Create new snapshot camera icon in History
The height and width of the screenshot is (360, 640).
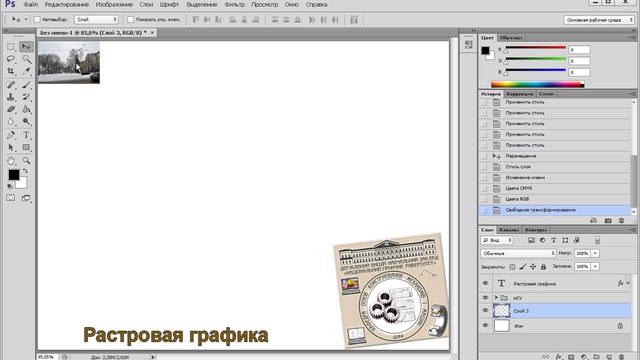pyautogui.click(x=608, y=221)
